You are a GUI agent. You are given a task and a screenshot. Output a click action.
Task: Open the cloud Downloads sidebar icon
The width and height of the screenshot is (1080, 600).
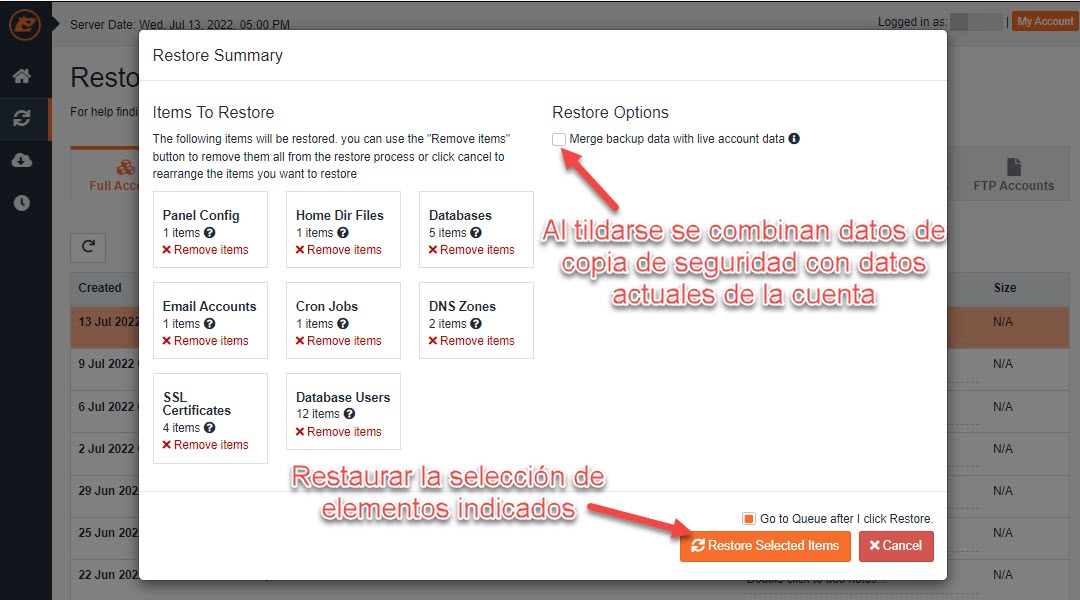(x=22, y=161)
